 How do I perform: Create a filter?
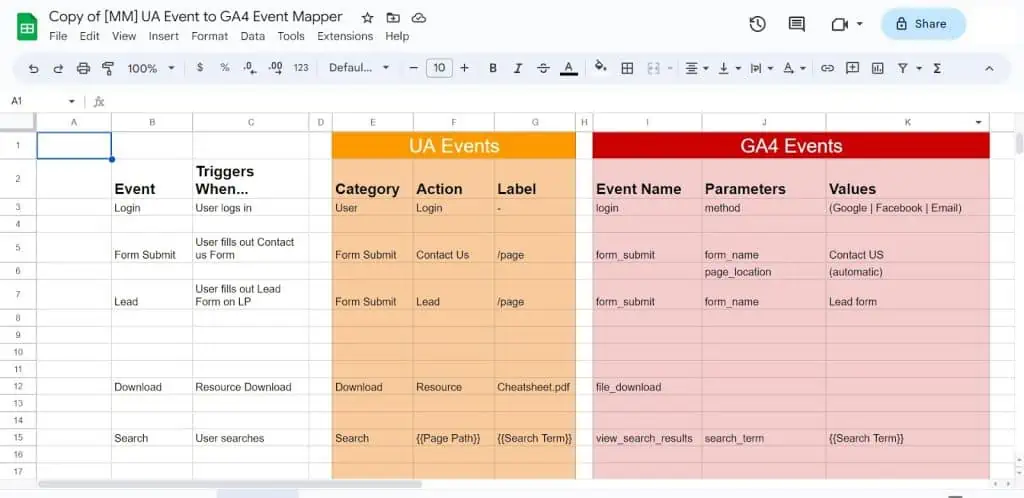pos(903,68)
